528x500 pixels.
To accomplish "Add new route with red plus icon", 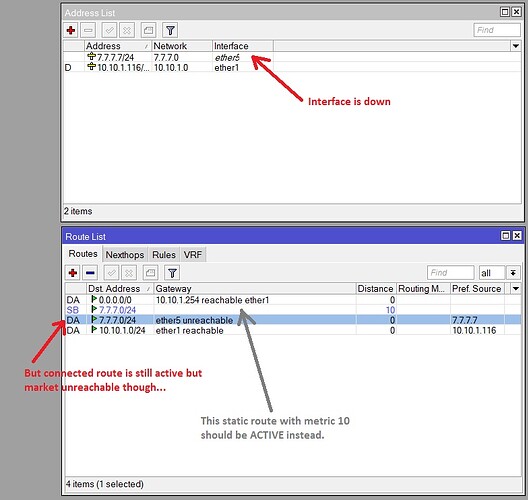I will pos(73,273).
